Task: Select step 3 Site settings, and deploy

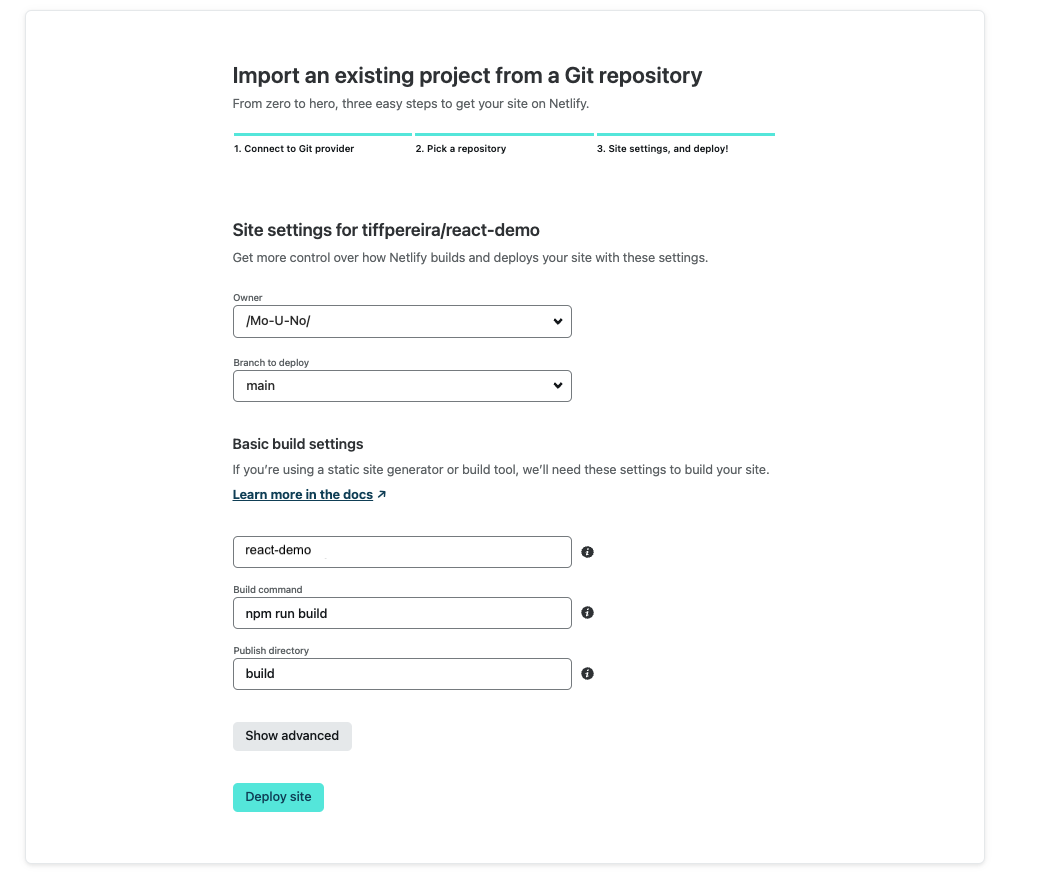Action: click(663, 149)
